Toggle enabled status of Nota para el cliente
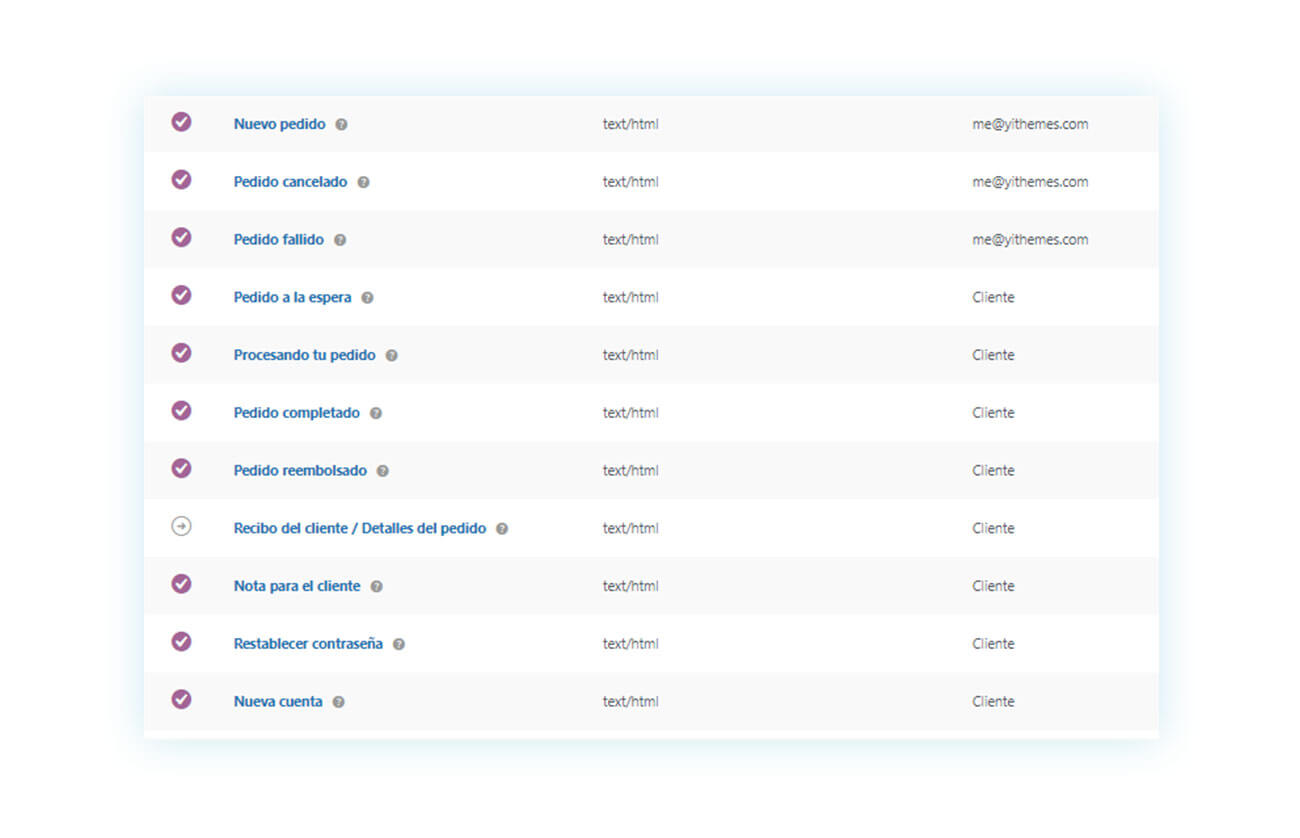 pyautogui.click(x=181, y=583)
